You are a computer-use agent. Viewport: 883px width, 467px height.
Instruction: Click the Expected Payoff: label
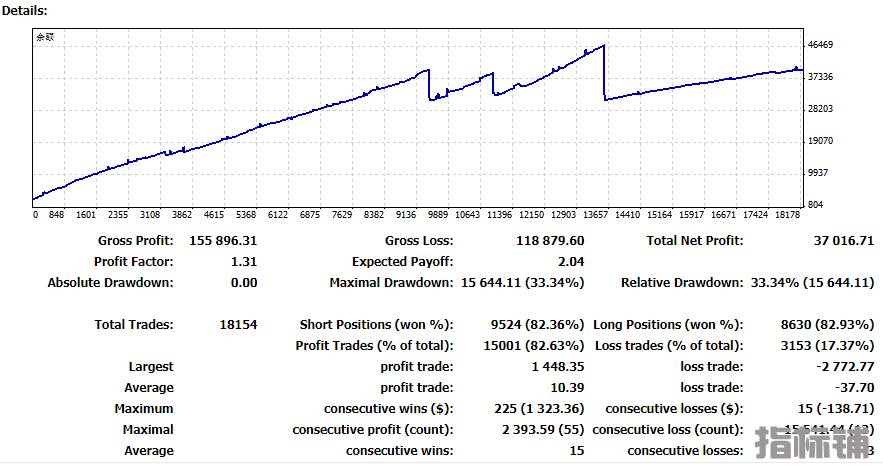[403, 261]
